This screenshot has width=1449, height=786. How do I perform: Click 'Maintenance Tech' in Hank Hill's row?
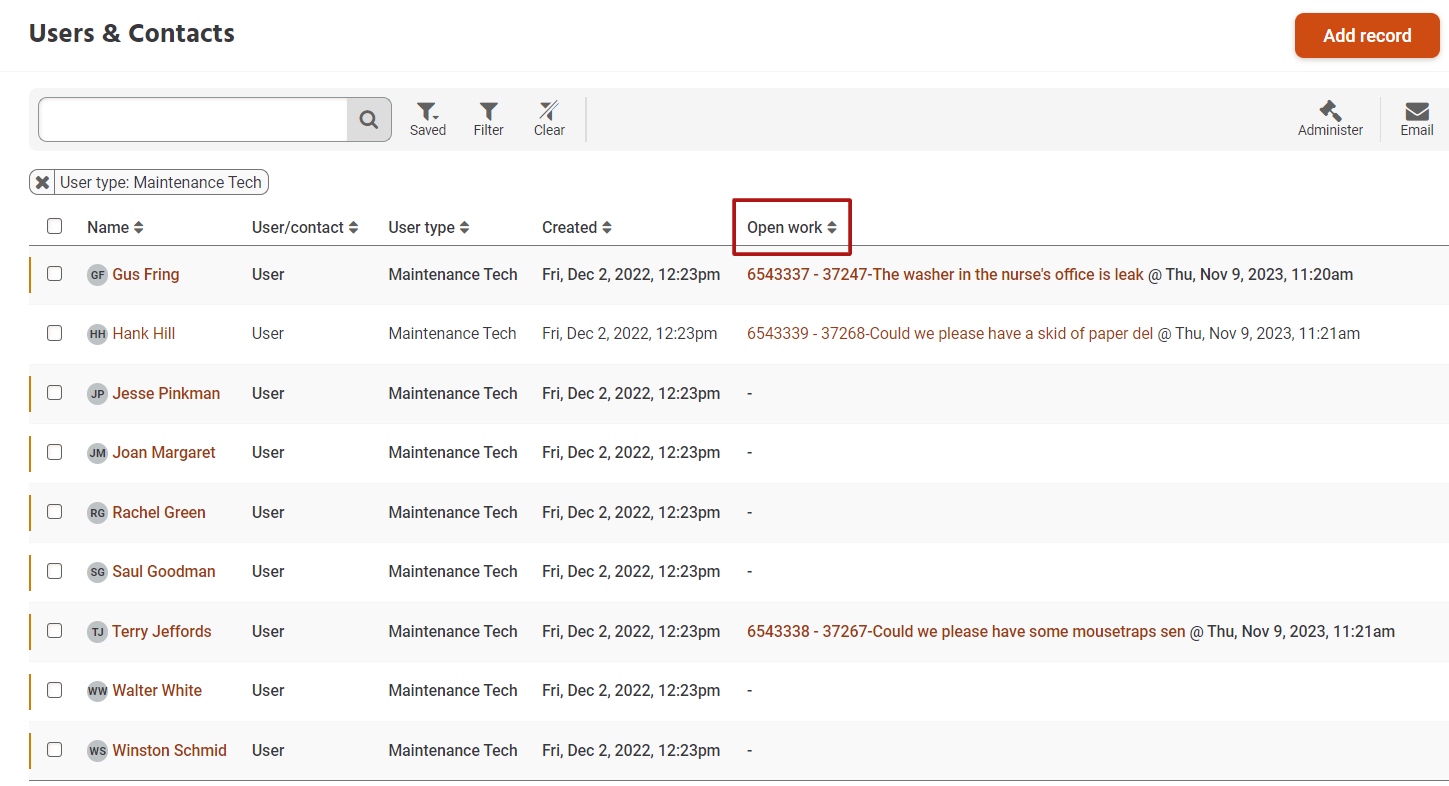452,334
